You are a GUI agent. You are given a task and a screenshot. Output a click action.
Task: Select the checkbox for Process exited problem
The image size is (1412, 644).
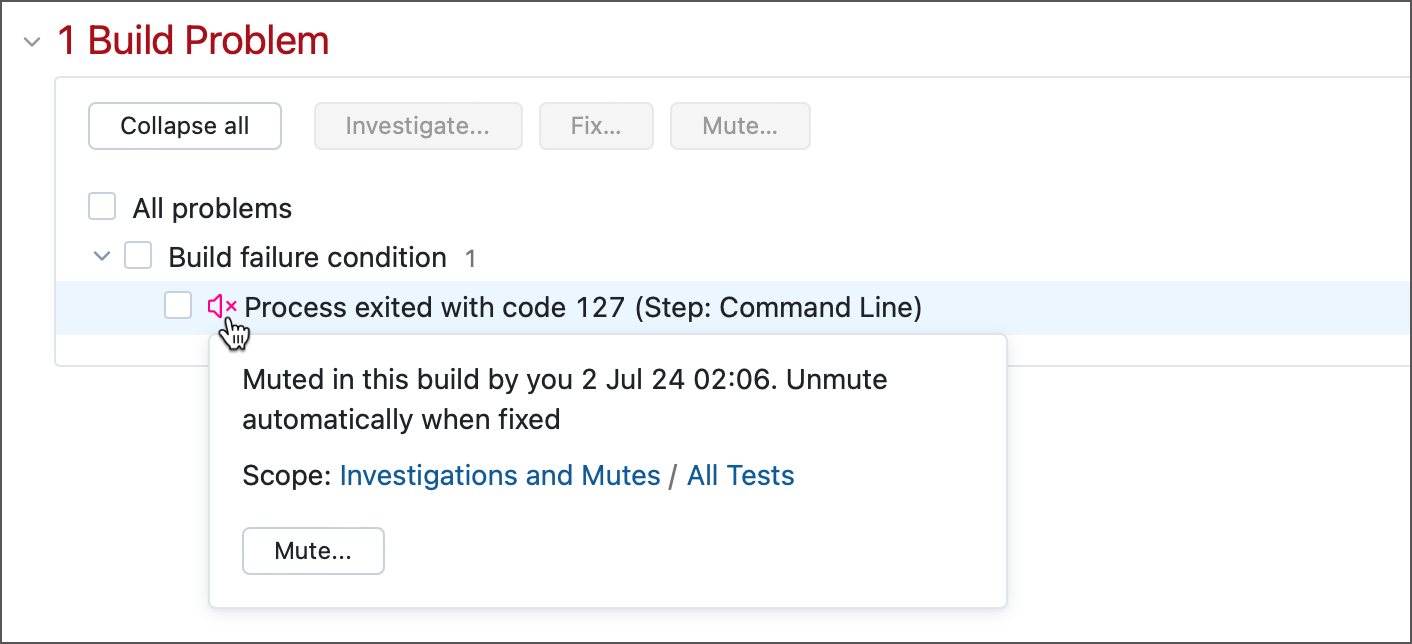pos(178,306)
